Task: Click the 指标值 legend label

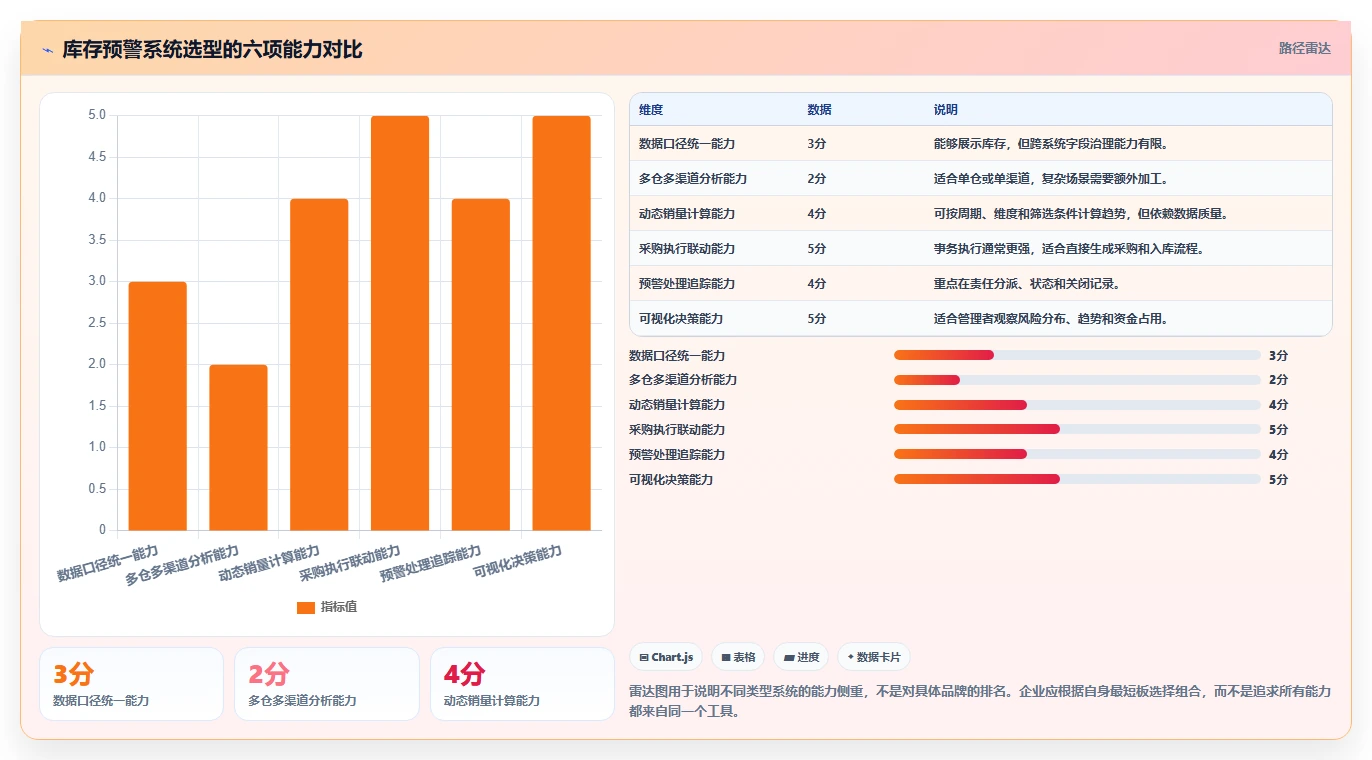Action: pos(339,607)
